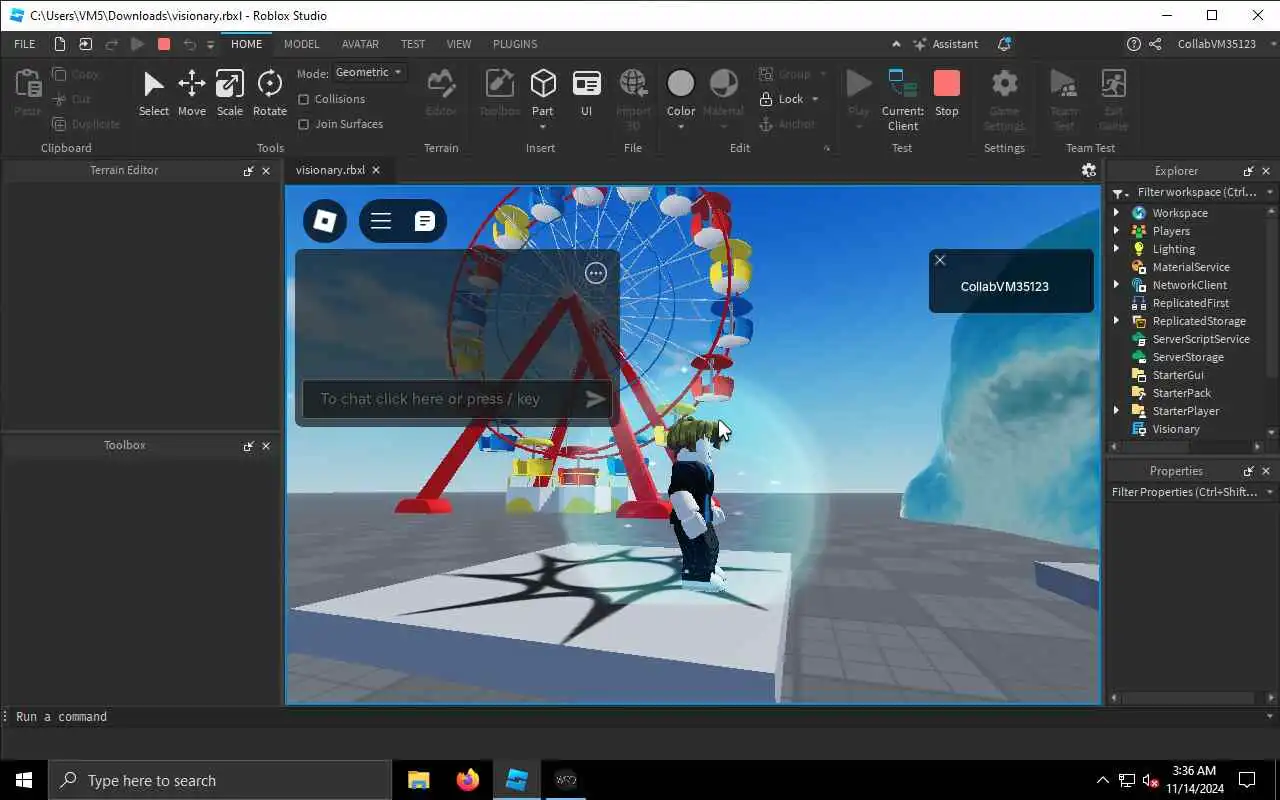Enable the Join Surfaces checkbox

coord(304,124)
